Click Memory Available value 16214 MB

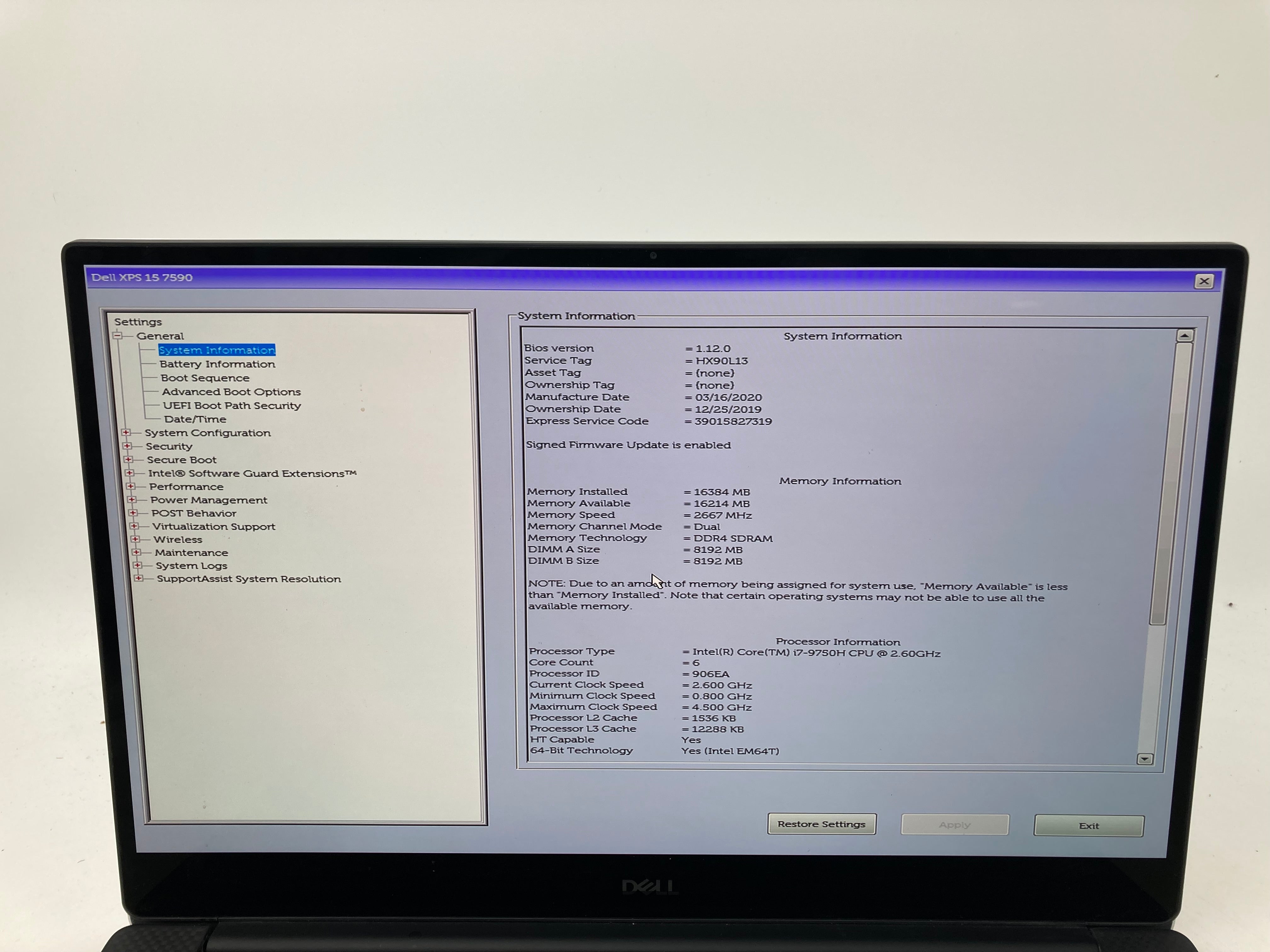[x=722, y=504]
